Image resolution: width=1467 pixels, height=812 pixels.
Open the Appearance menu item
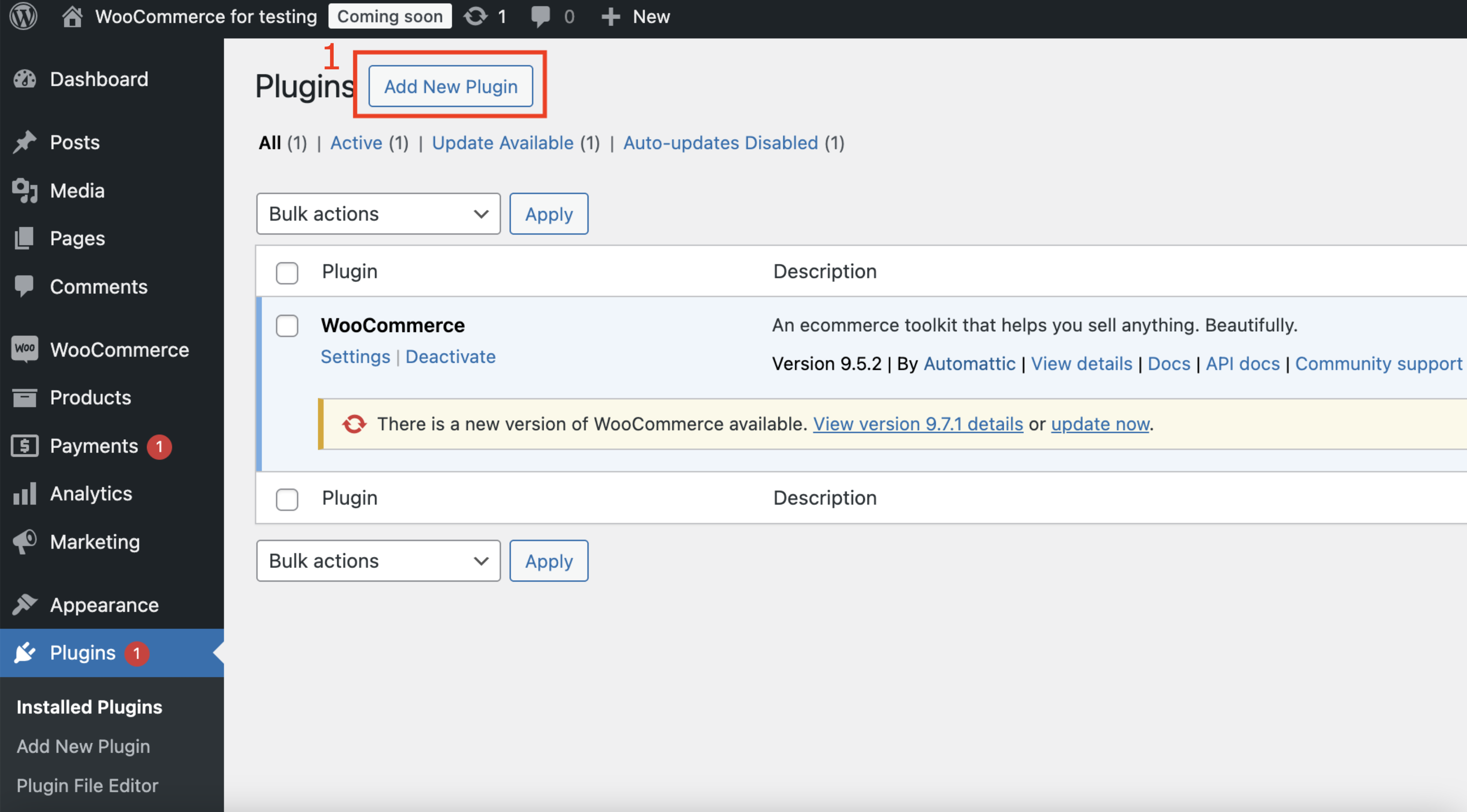coord(104,604)
